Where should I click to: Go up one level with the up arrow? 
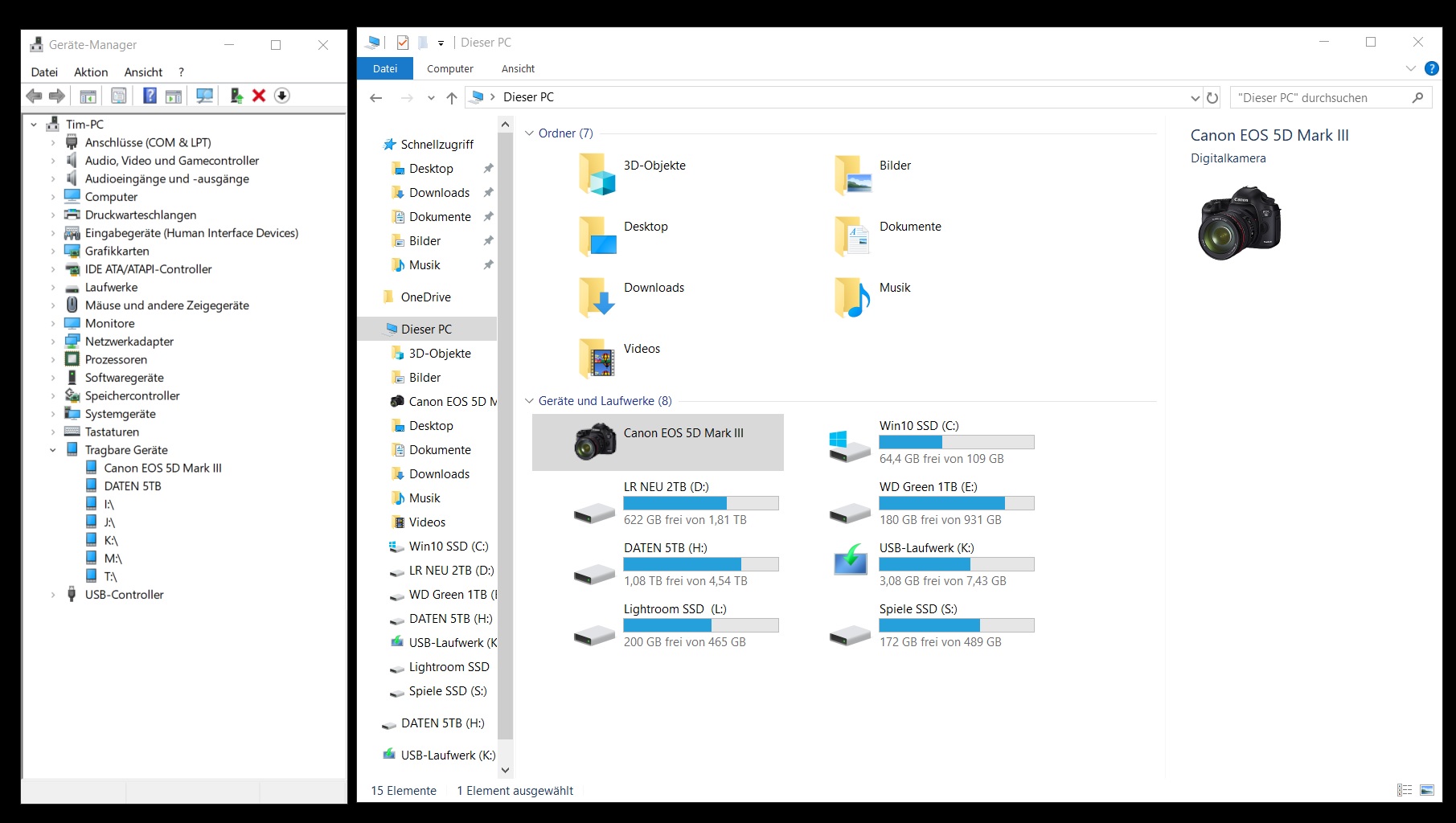pyautogui.click(x=452, y=97)
